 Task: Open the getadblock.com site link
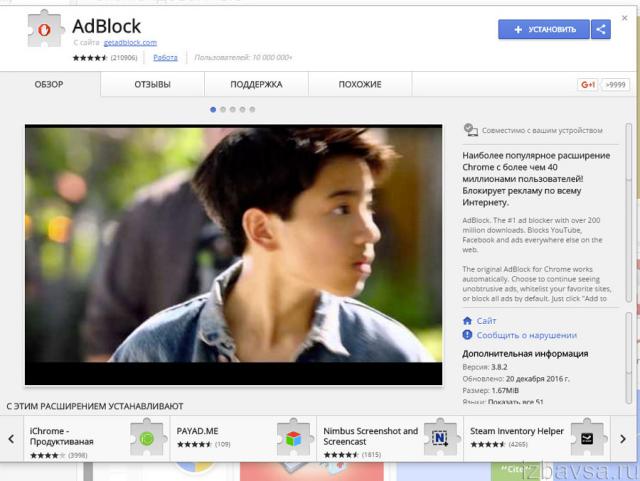click(x=130, y=42)
